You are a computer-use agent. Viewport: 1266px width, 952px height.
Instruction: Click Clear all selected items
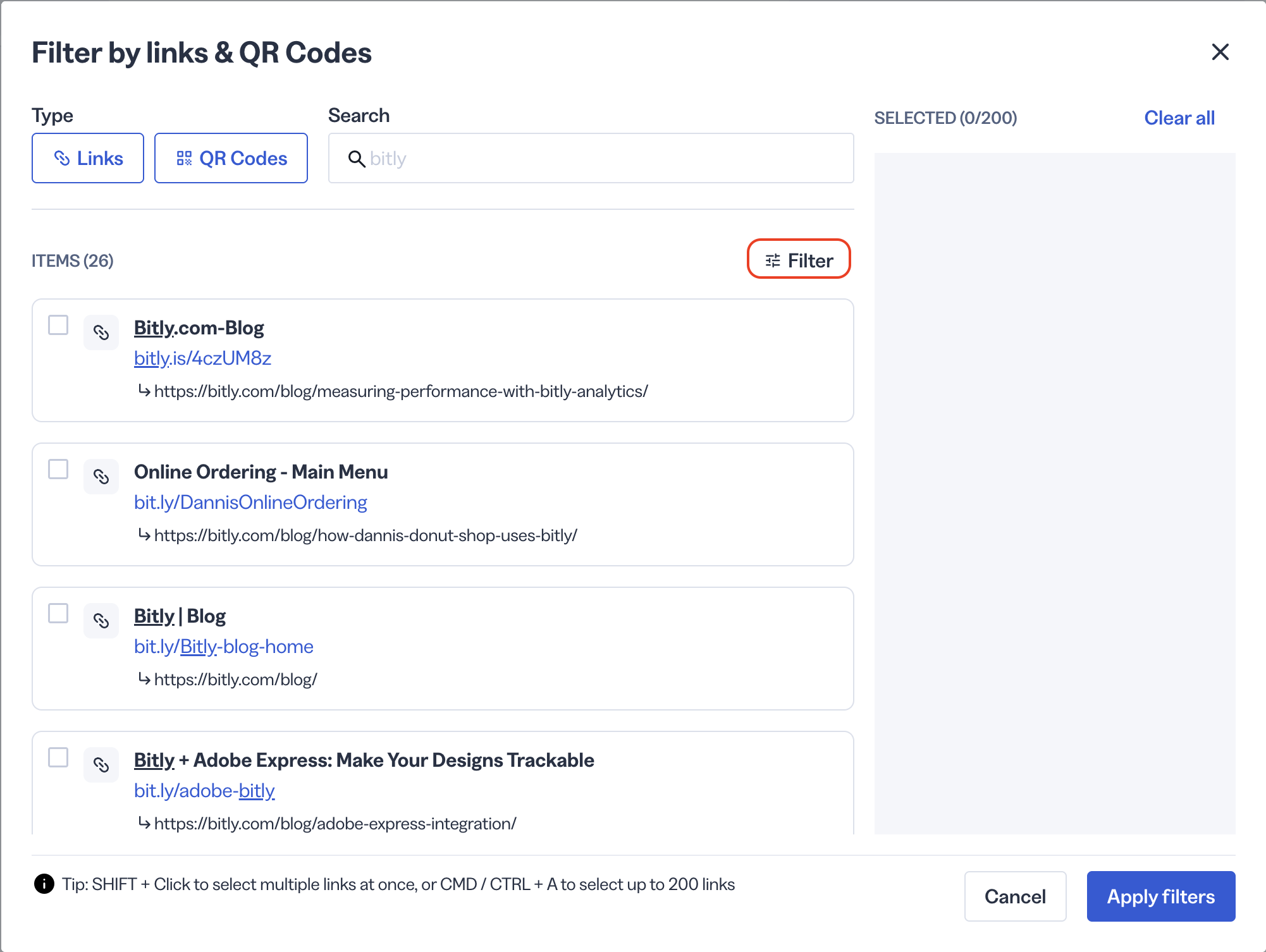coord(1179,118)
